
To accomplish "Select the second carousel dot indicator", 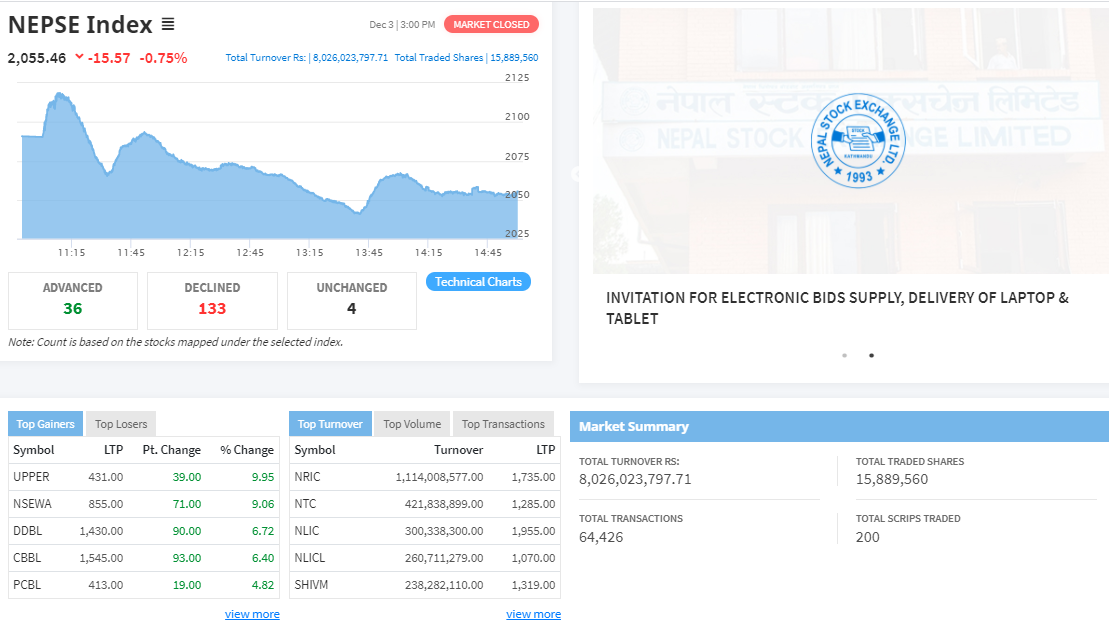I will (871, 355).
